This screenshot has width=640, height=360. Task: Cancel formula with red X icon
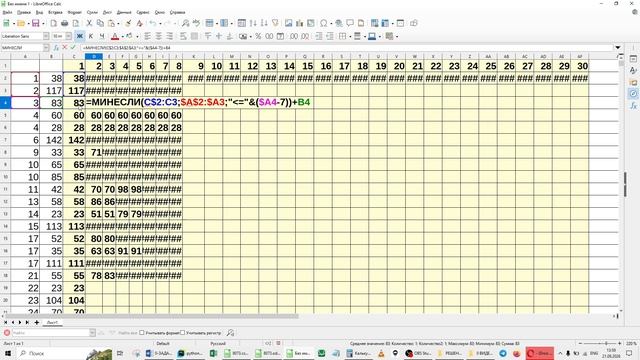pyautogui.click(x=64, y=48)
